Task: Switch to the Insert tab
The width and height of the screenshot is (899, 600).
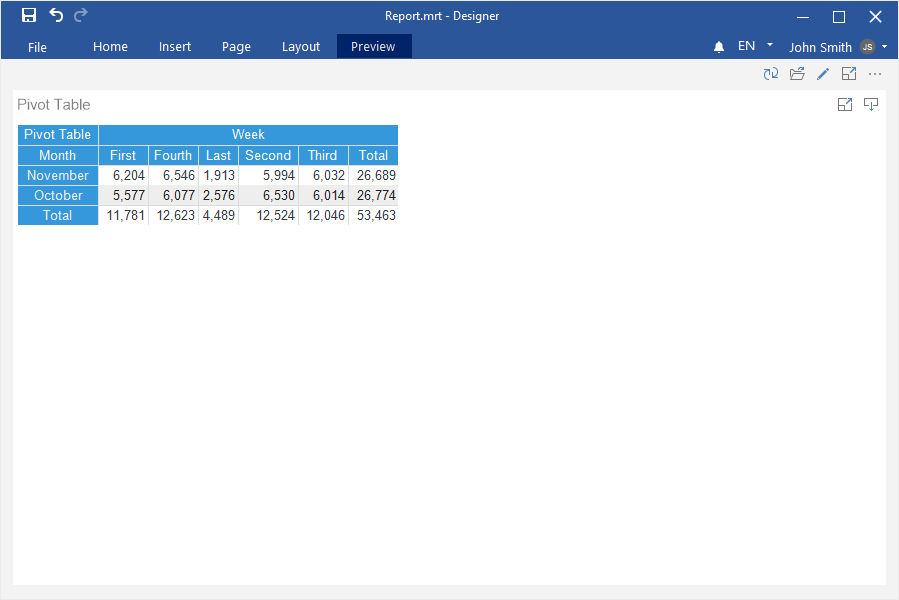Action: [x=175, y=47]
